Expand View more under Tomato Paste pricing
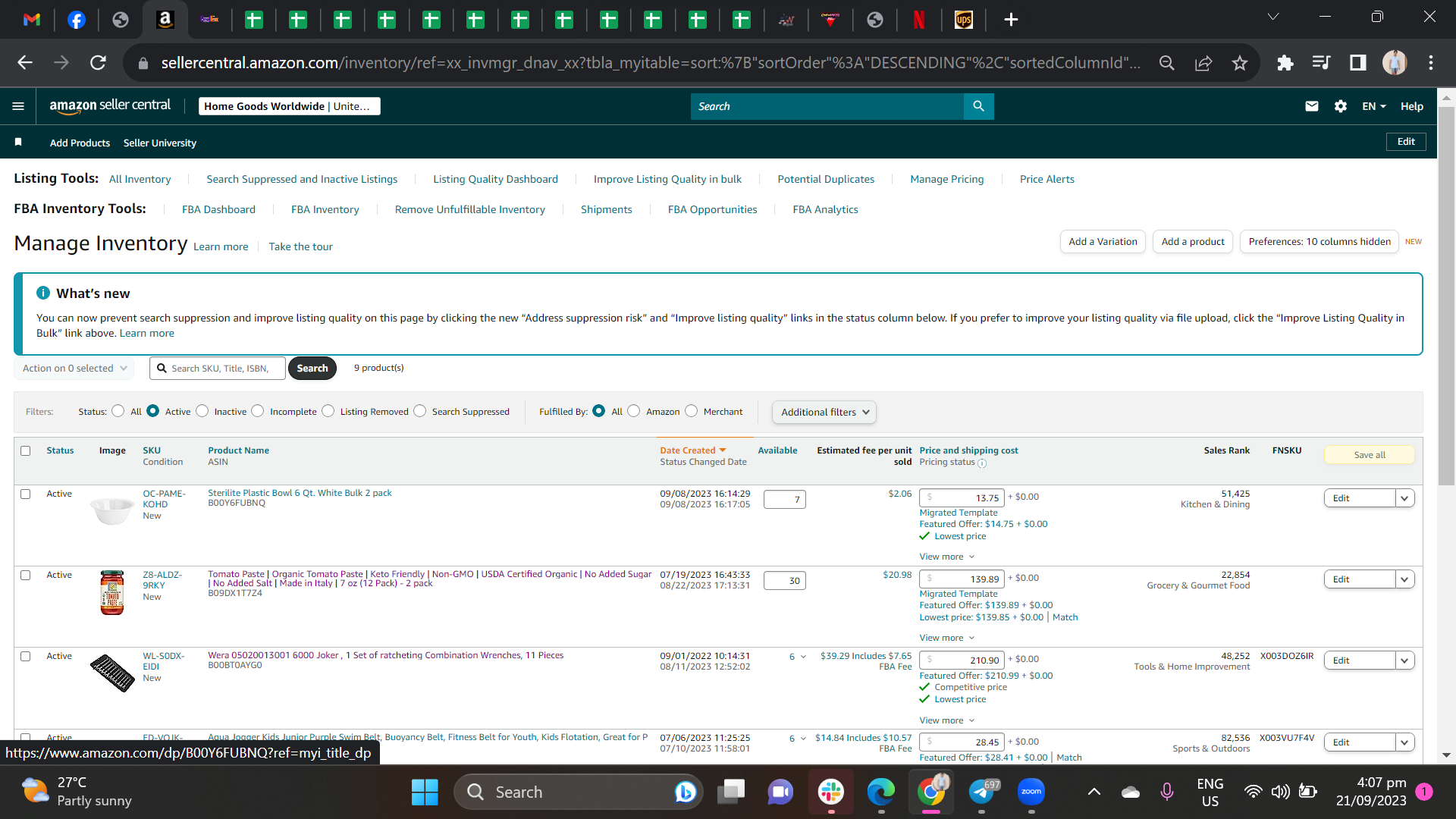Viewport: 1456px width, 819px height. [x=947, y=638]
